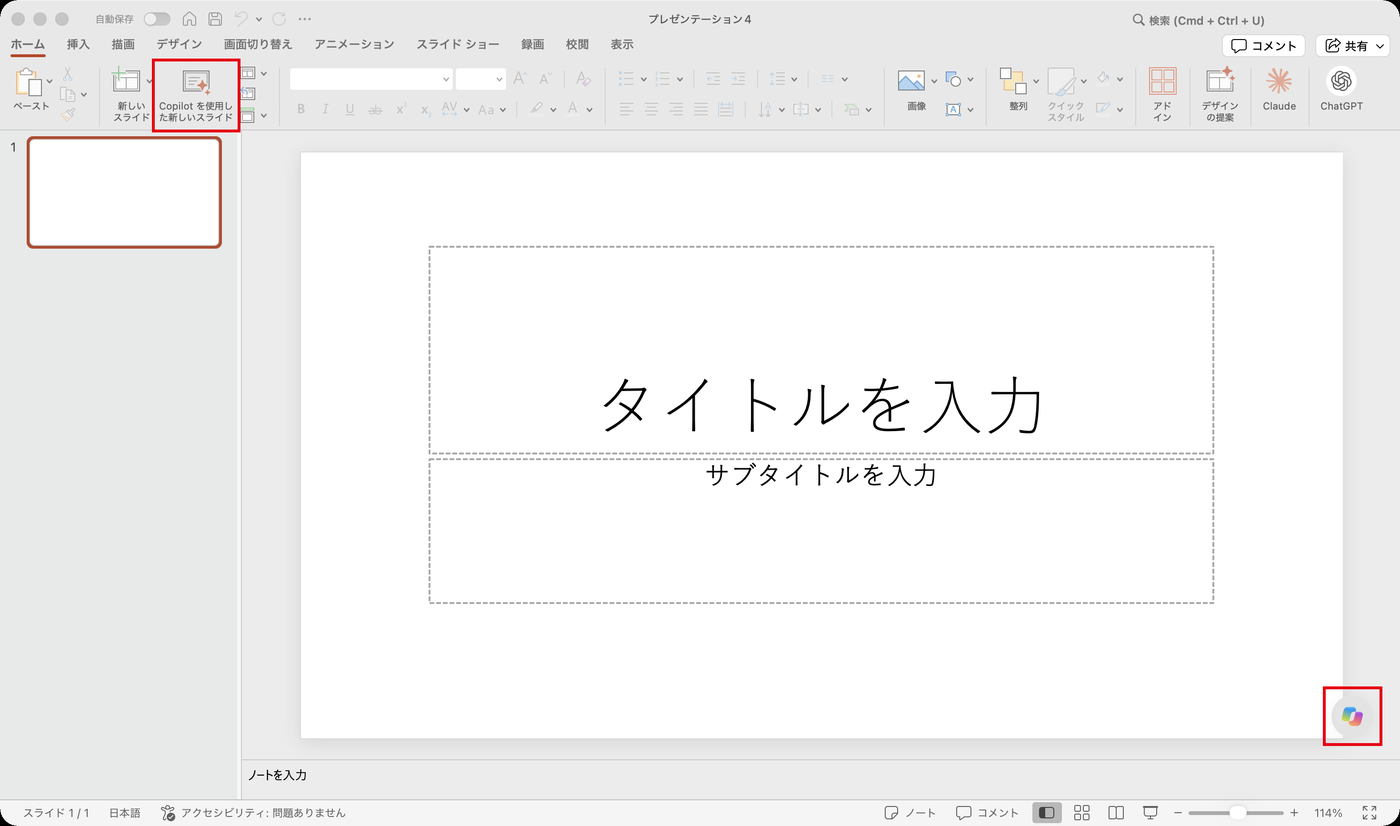This screenshot has width=1400, height=826.
Task: Toggle the コメント pane from status bar
Action: [x=987, y=813]
